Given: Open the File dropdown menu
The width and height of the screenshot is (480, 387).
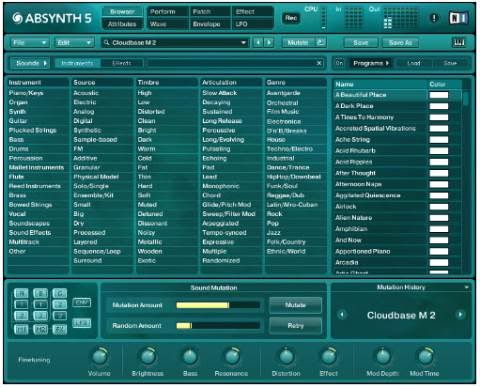Looking at the screenshot, I should tap(29, 43).
